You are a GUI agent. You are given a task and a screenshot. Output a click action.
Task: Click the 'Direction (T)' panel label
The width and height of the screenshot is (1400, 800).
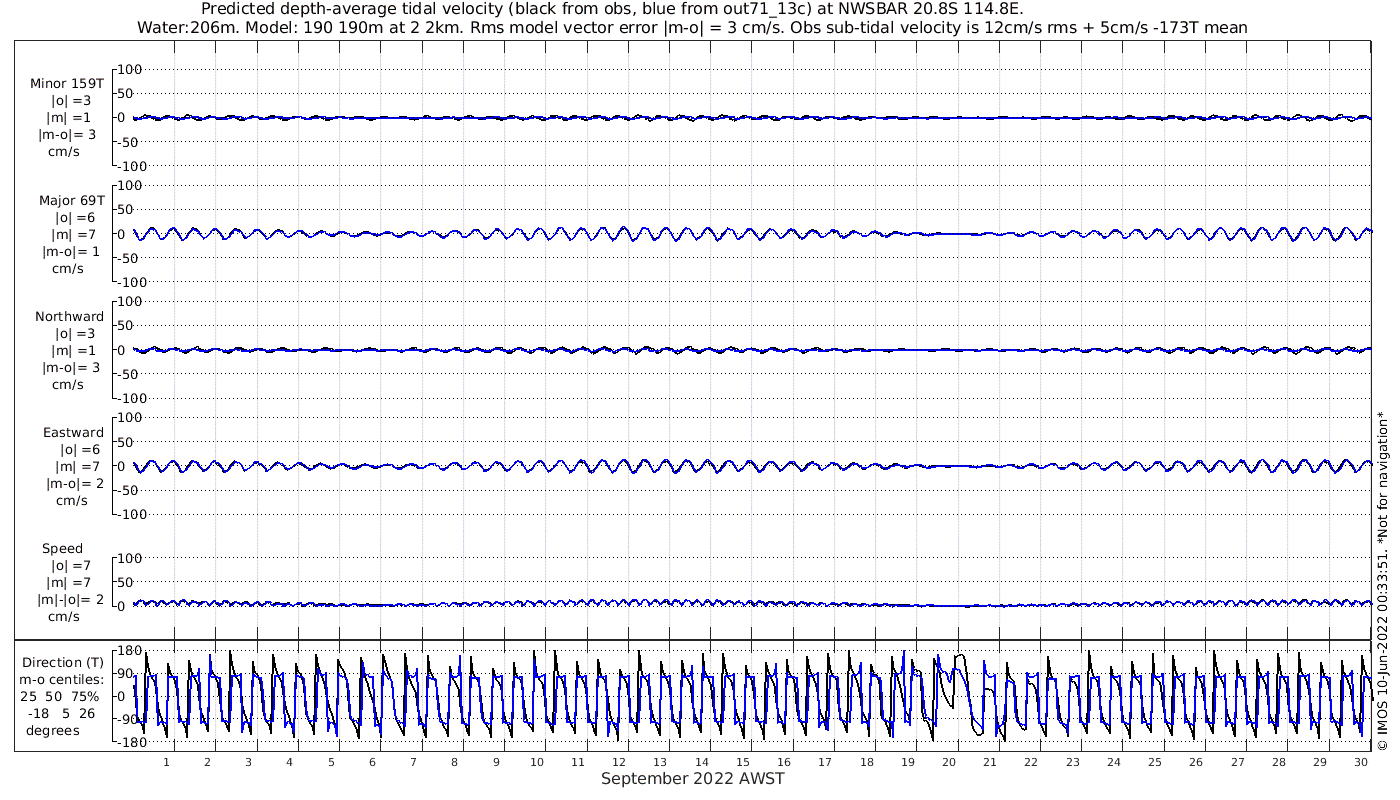pos(63,662)
